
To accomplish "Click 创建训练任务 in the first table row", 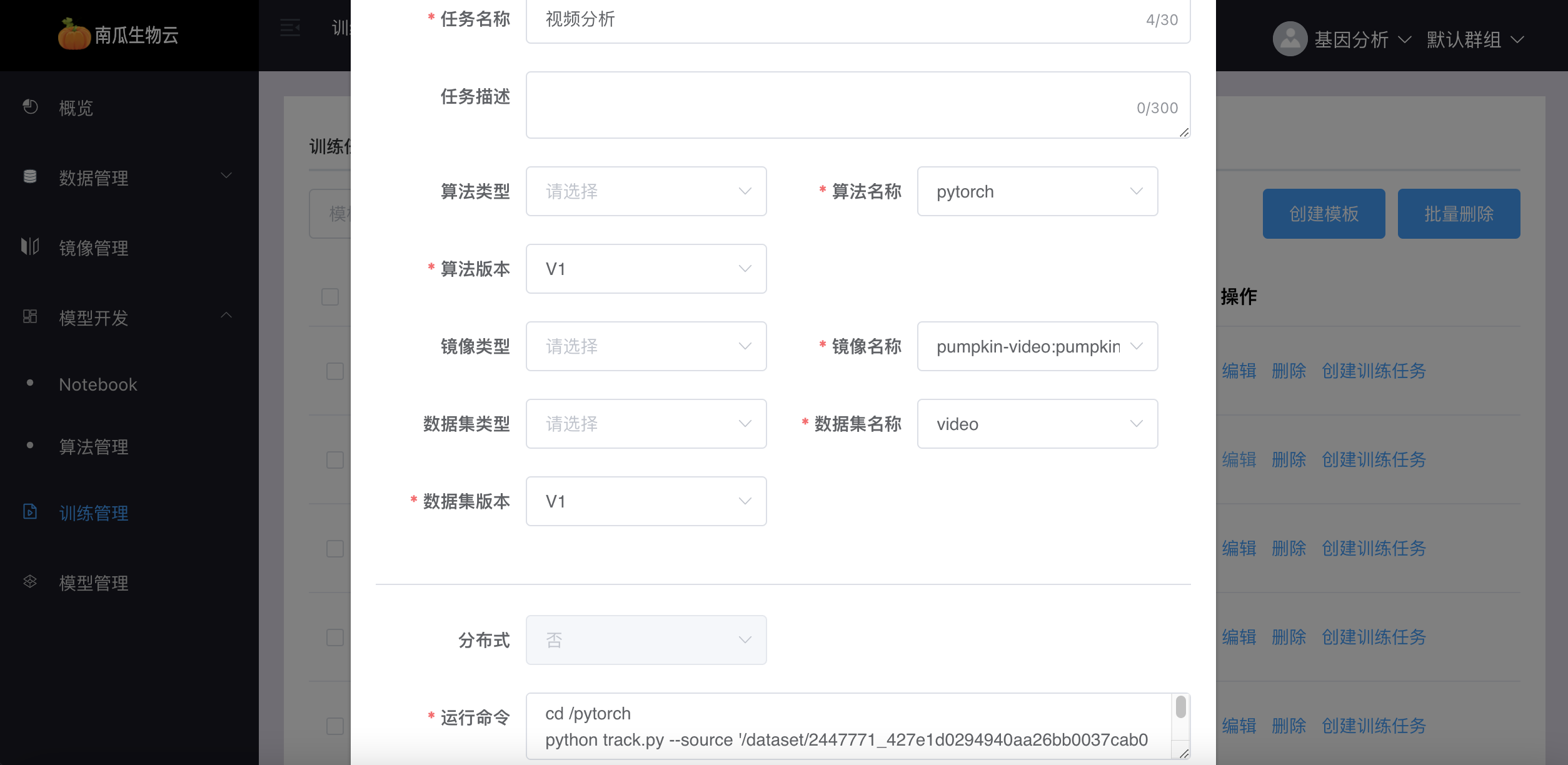I will point(1374,371).
